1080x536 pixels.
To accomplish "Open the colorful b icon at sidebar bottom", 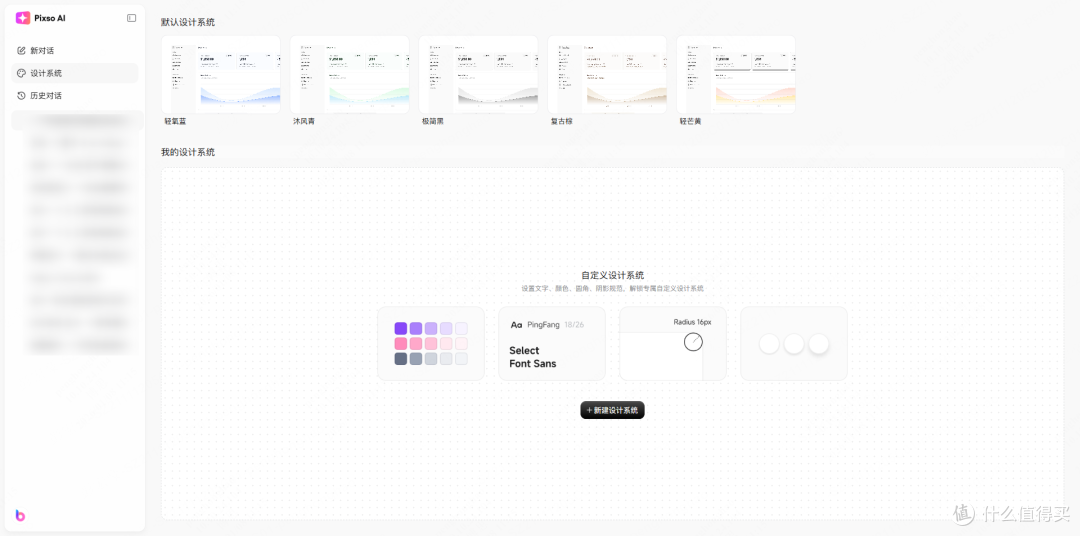I will pyautogui.click(x=20, y=515).
